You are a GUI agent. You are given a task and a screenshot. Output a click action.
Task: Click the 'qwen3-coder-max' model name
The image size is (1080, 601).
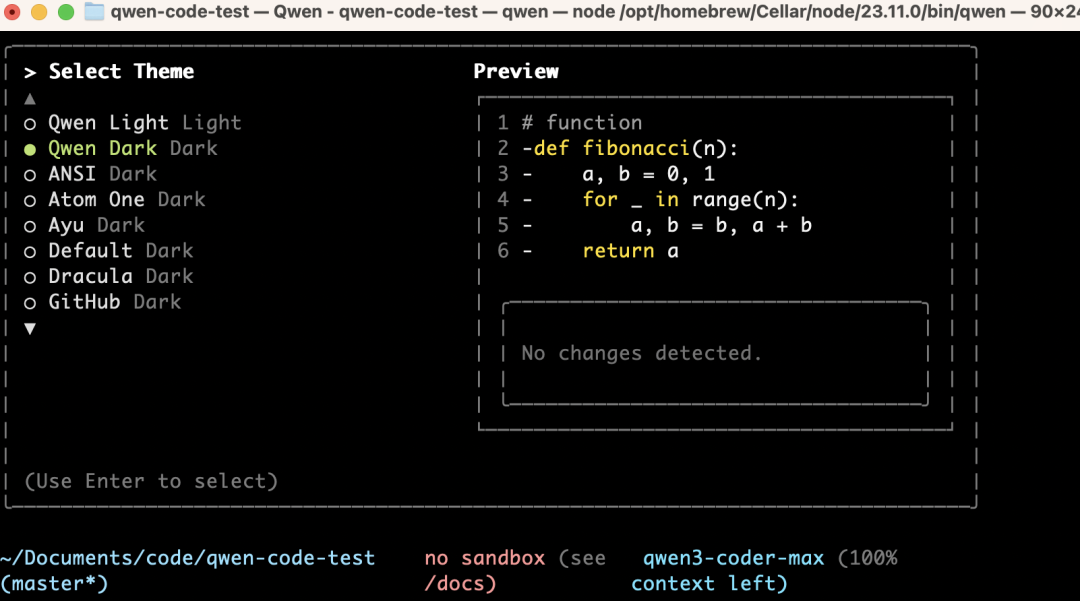coord(734,558)
